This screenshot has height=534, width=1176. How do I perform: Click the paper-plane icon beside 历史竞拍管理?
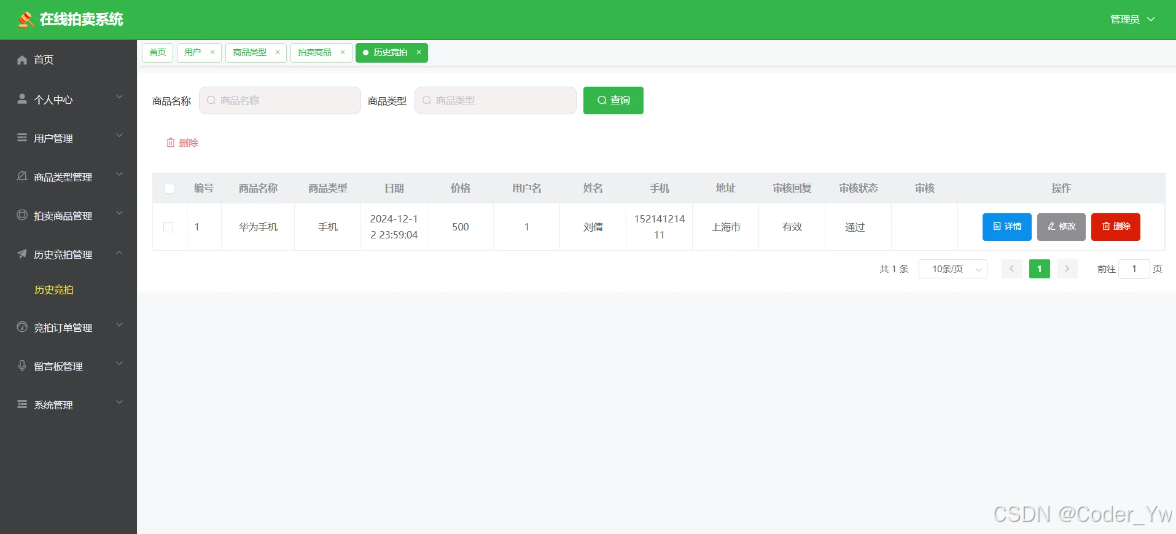[22, 254]
